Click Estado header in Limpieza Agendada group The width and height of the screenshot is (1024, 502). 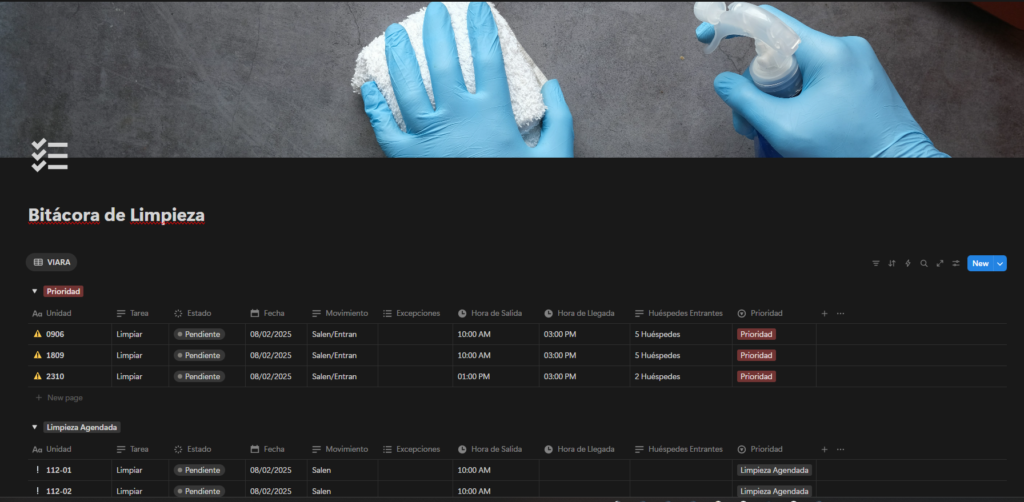click(207, 449)
